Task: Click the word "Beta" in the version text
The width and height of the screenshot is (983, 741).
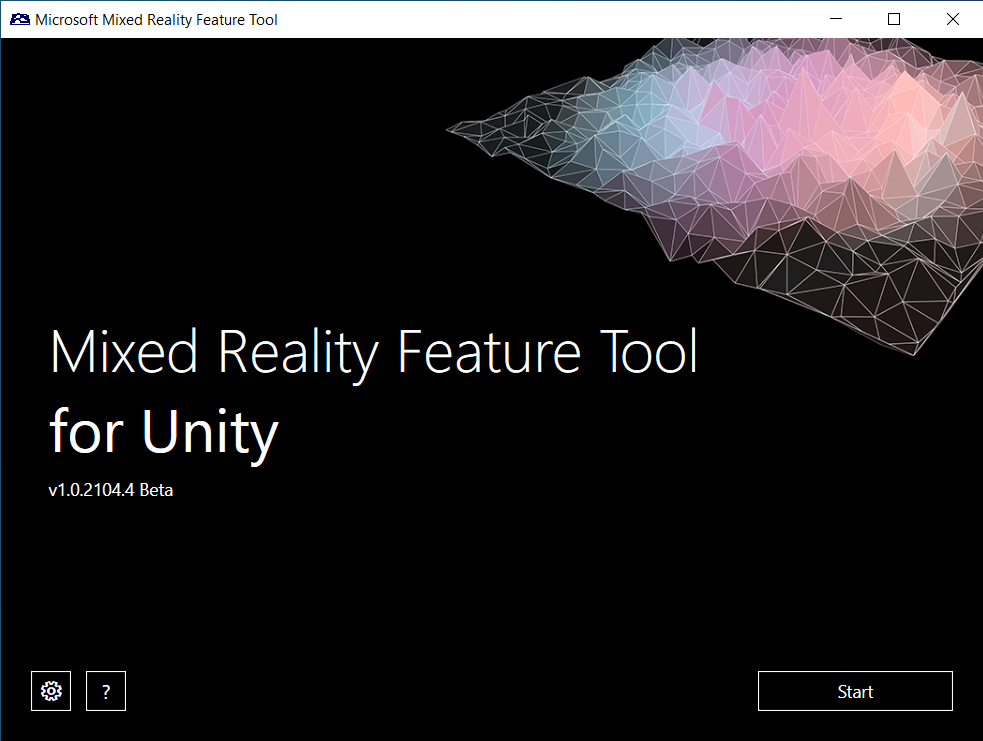Action: tap(156, 490)
